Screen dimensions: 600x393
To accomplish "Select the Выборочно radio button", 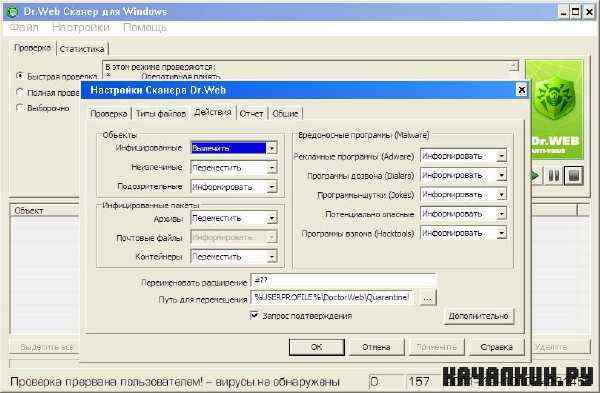I will [20, 108].
